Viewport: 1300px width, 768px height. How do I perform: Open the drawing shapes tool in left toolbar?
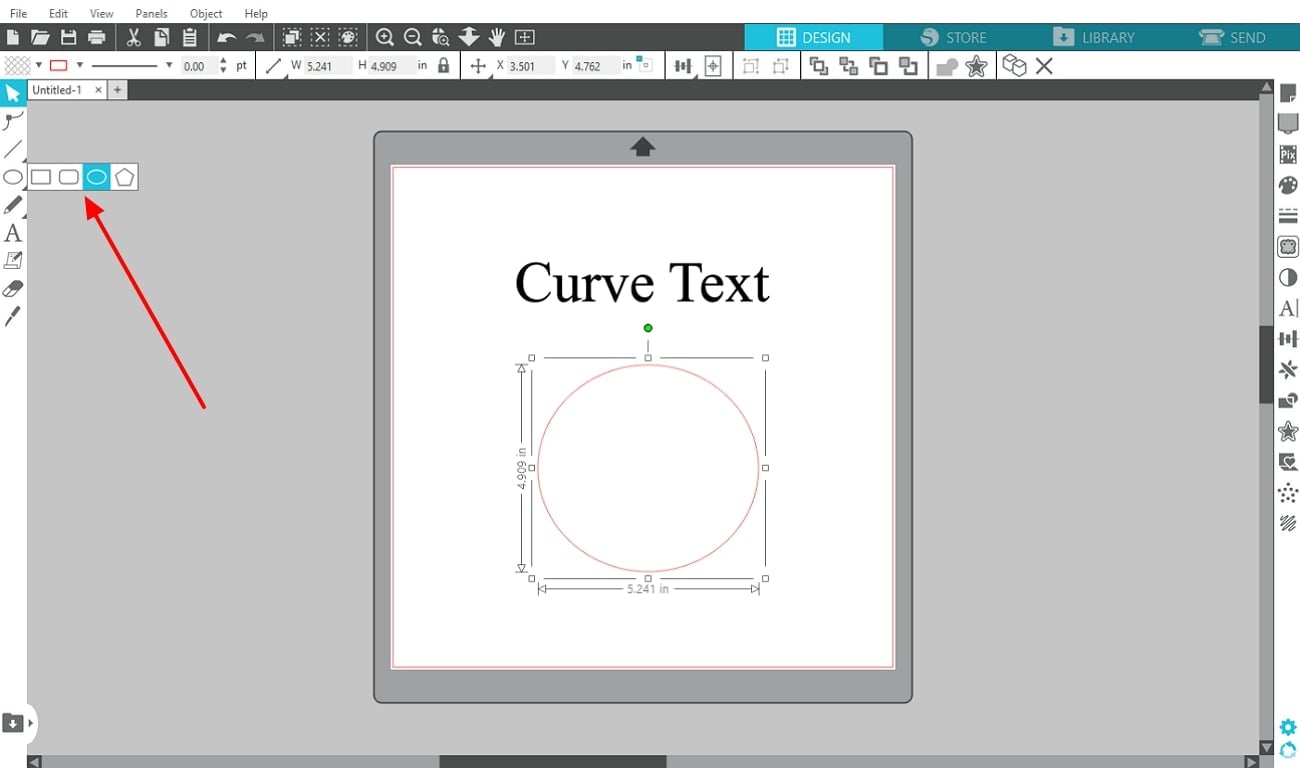coord(13,177)
